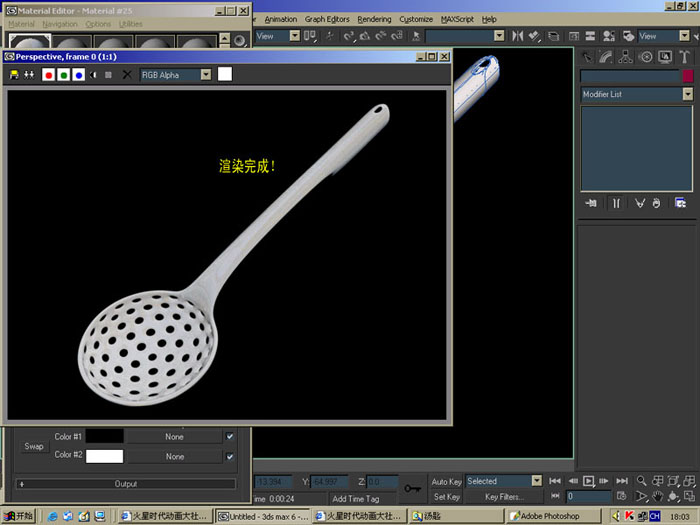Click the crimson object color swatch
Viewport: 700px width, 525px height.
688,76
